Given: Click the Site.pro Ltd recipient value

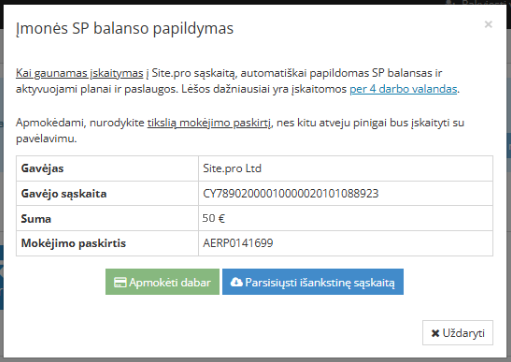Looking at the screenshot, I should [232, 168].
